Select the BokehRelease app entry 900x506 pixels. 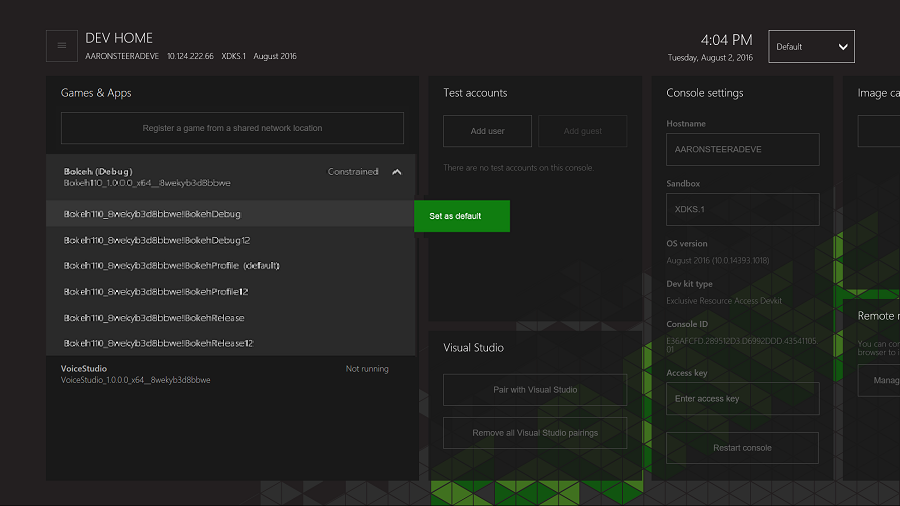[230, 317]
